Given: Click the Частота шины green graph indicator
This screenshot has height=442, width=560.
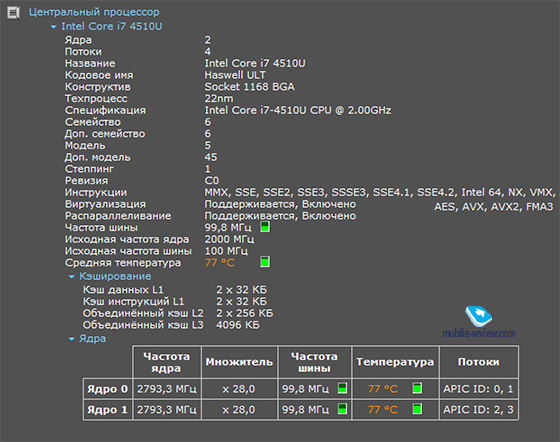Looking at the screenshot, I should tap(265, 227).
